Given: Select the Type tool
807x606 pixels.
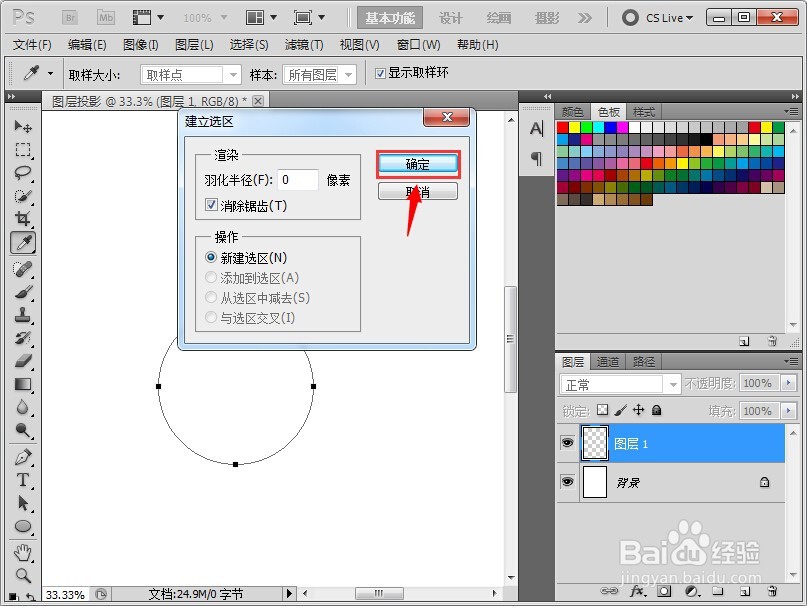Looking at the screenshot, I should pos(23,480).
